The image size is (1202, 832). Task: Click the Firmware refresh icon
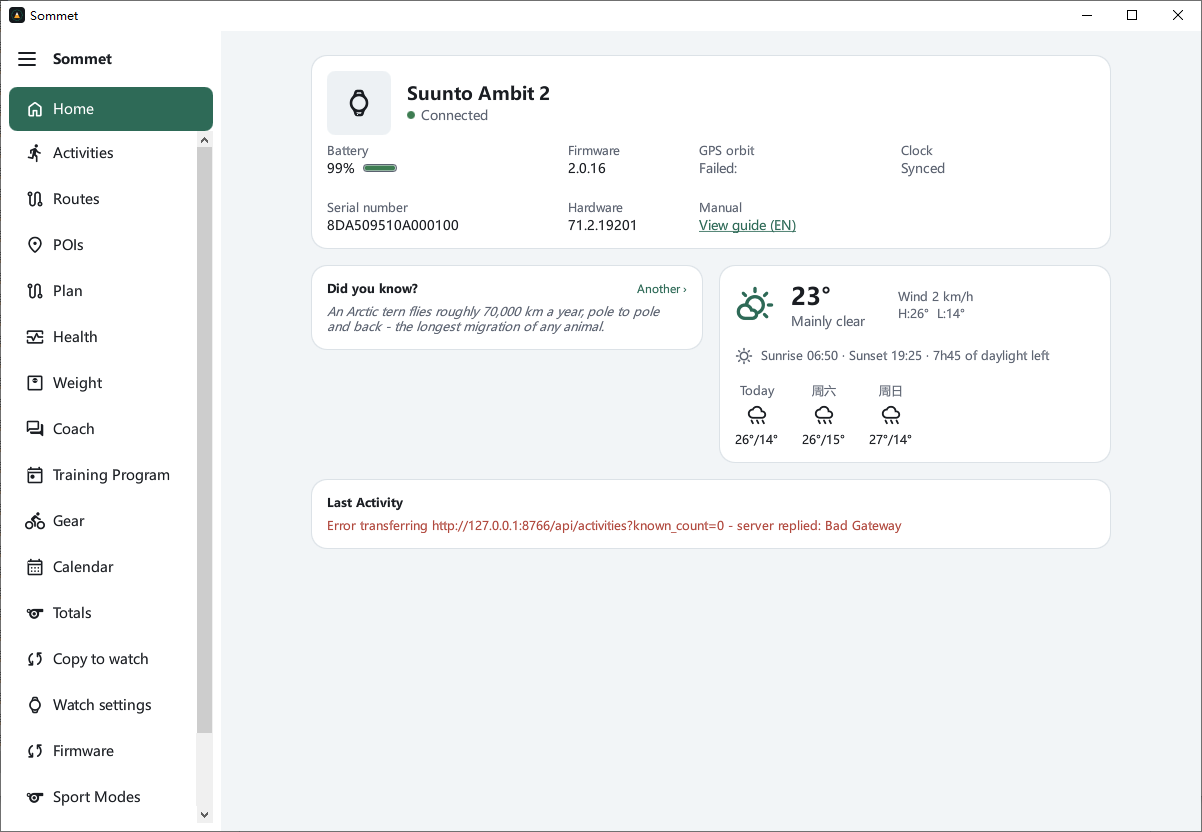35,751
